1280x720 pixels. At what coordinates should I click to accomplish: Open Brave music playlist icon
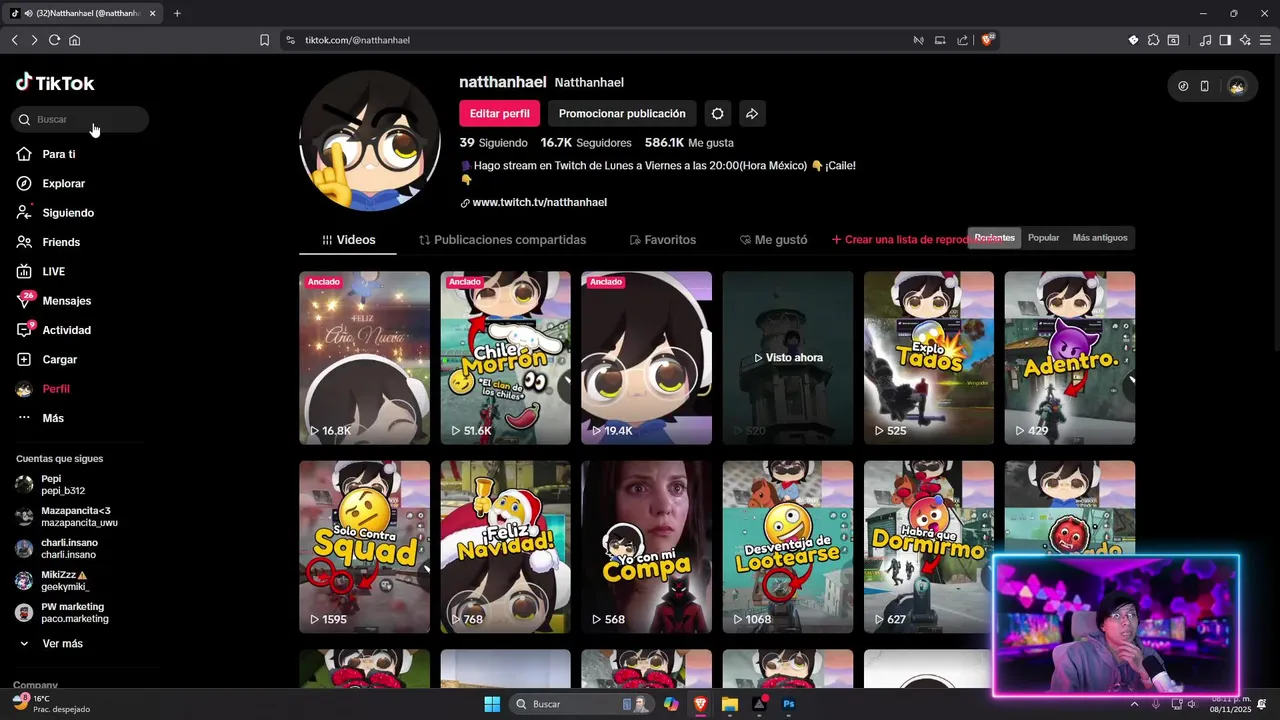click(1205, 40)
